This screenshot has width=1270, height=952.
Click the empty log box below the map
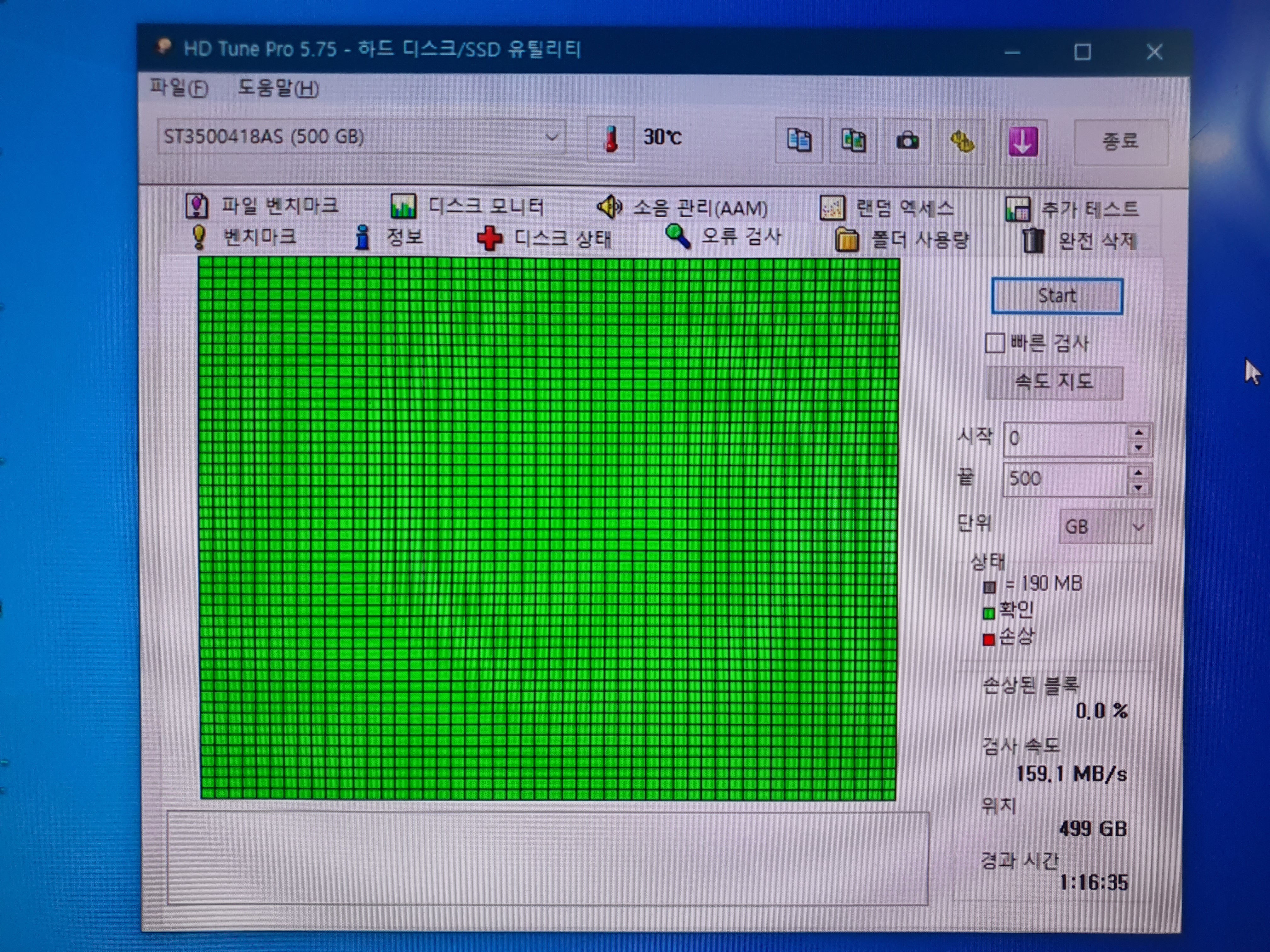point(548,858)
